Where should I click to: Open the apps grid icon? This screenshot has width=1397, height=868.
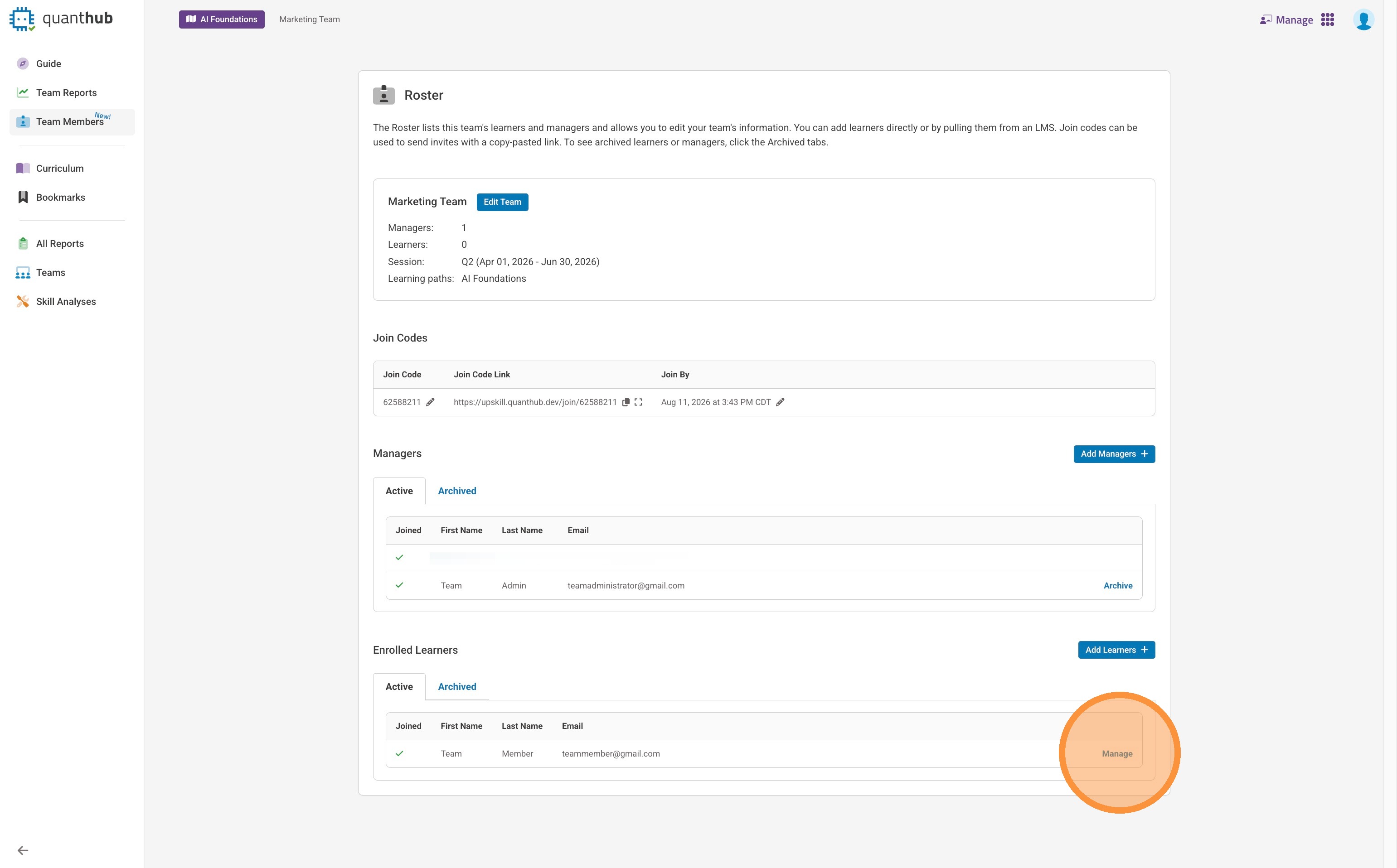pos(1328,20)
